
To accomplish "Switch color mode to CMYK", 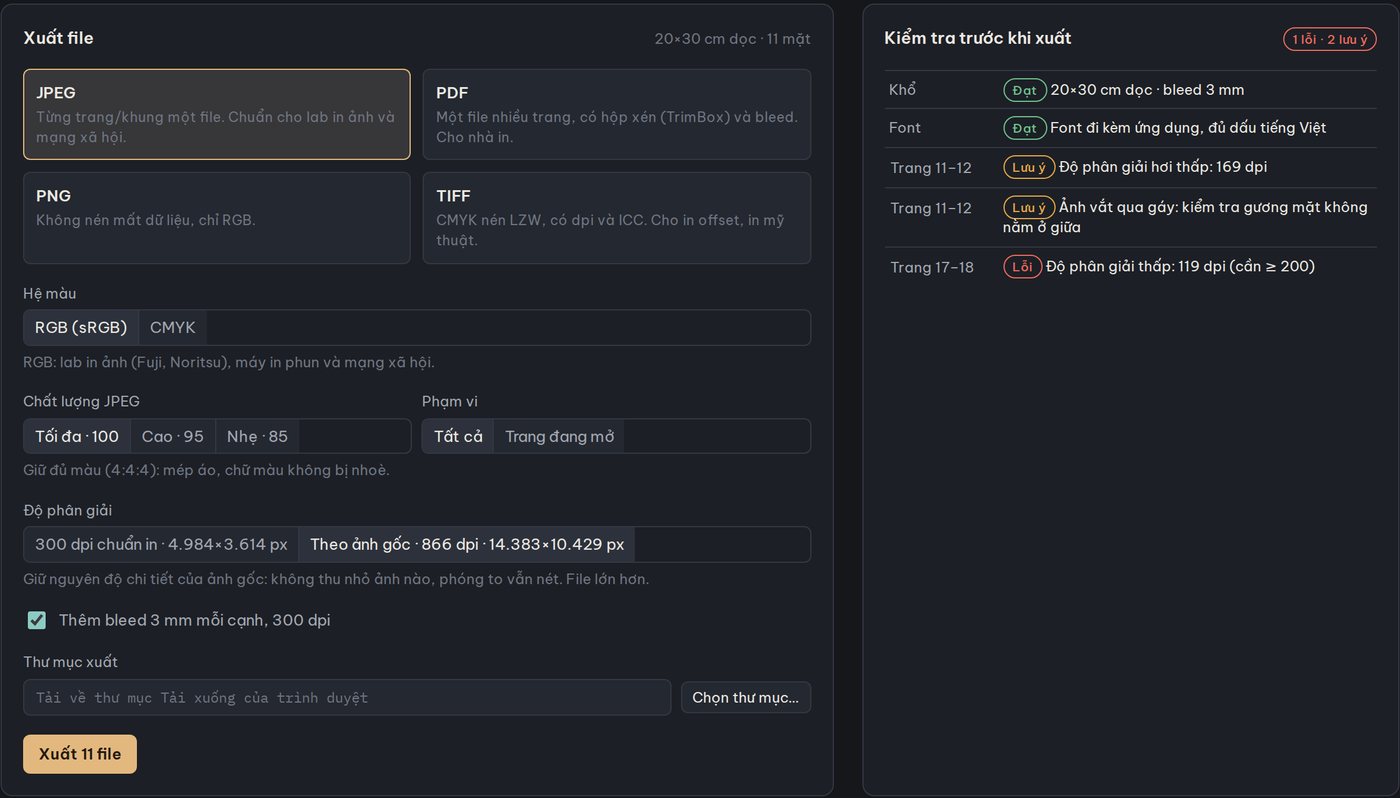I will [x=173, y=327].
